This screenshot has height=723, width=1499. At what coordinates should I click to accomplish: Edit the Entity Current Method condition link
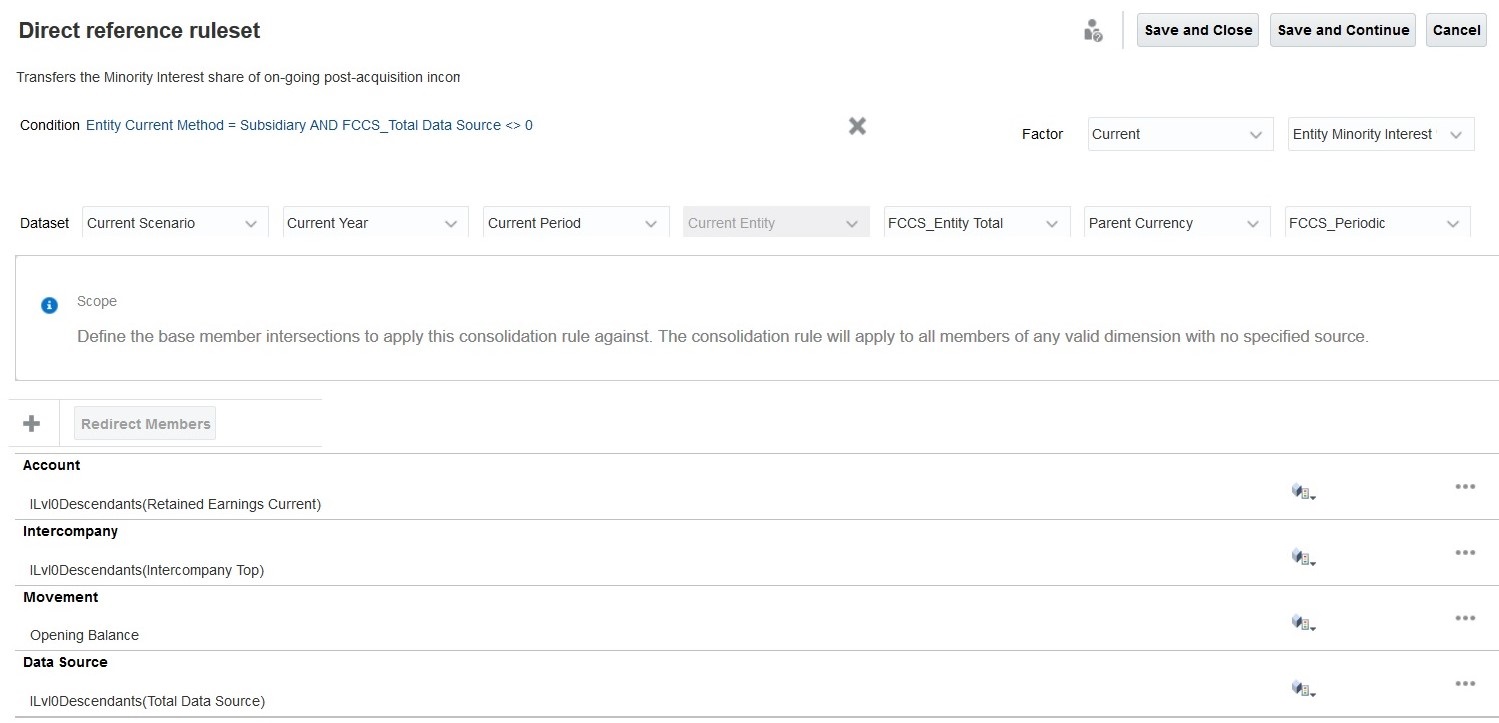click(x=309, y=126)
